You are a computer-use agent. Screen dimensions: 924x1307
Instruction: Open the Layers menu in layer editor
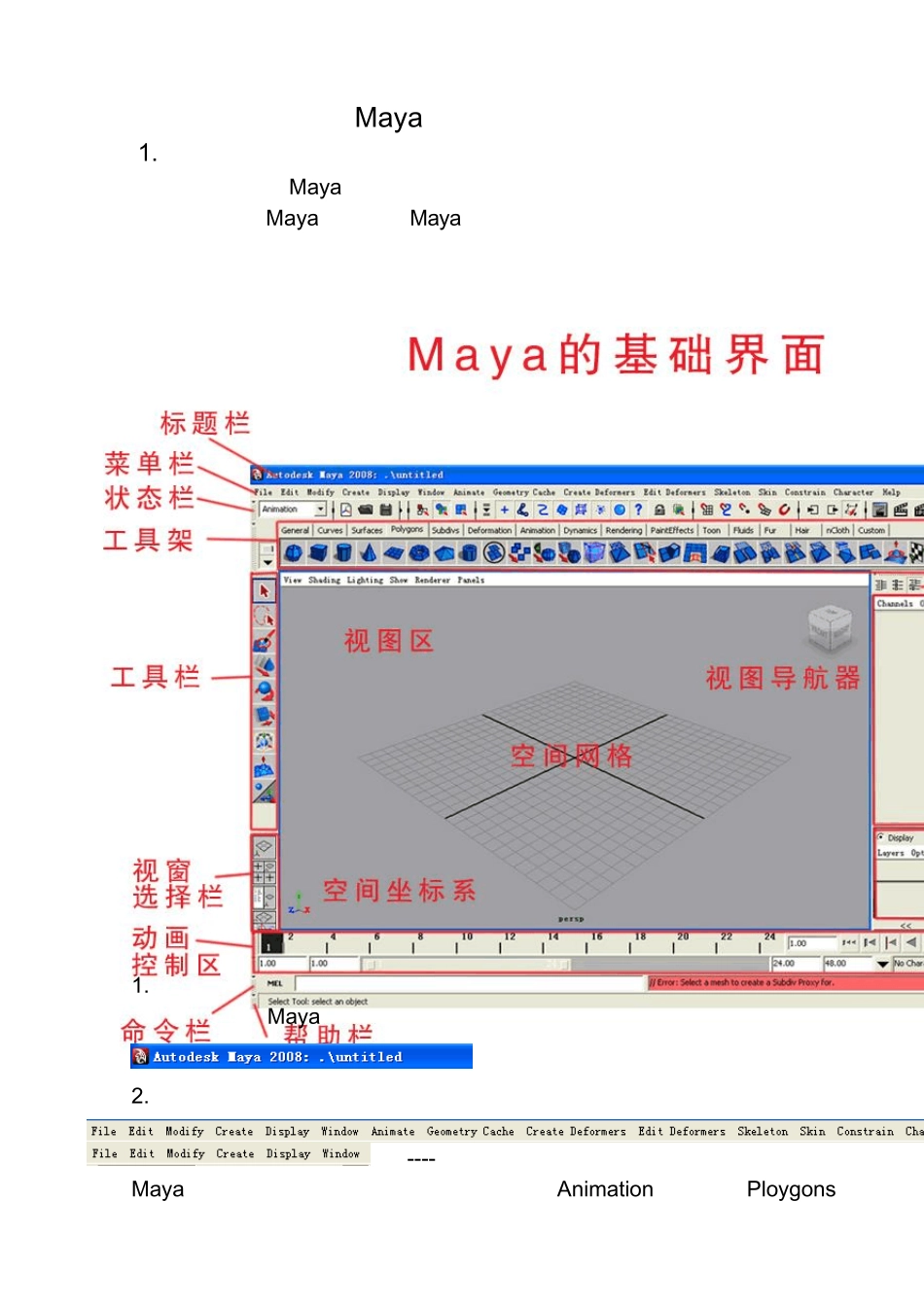890,853
